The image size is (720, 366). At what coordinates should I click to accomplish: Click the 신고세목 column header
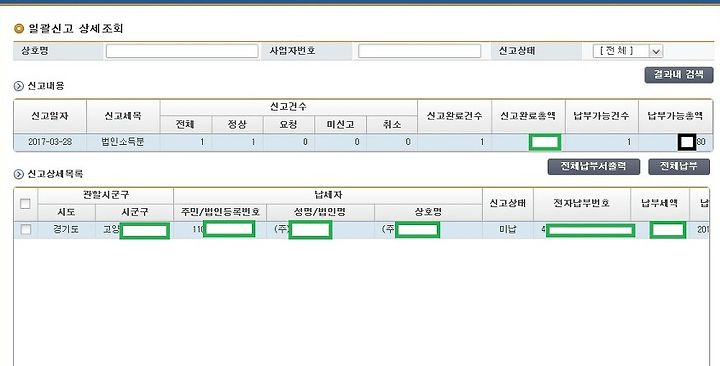[x=123, y=116]
